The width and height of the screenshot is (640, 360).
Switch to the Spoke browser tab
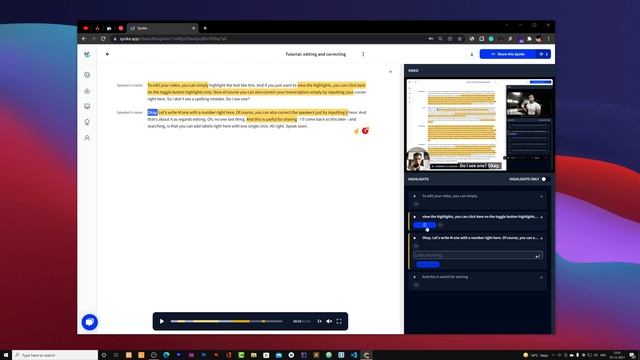[162, 28]
